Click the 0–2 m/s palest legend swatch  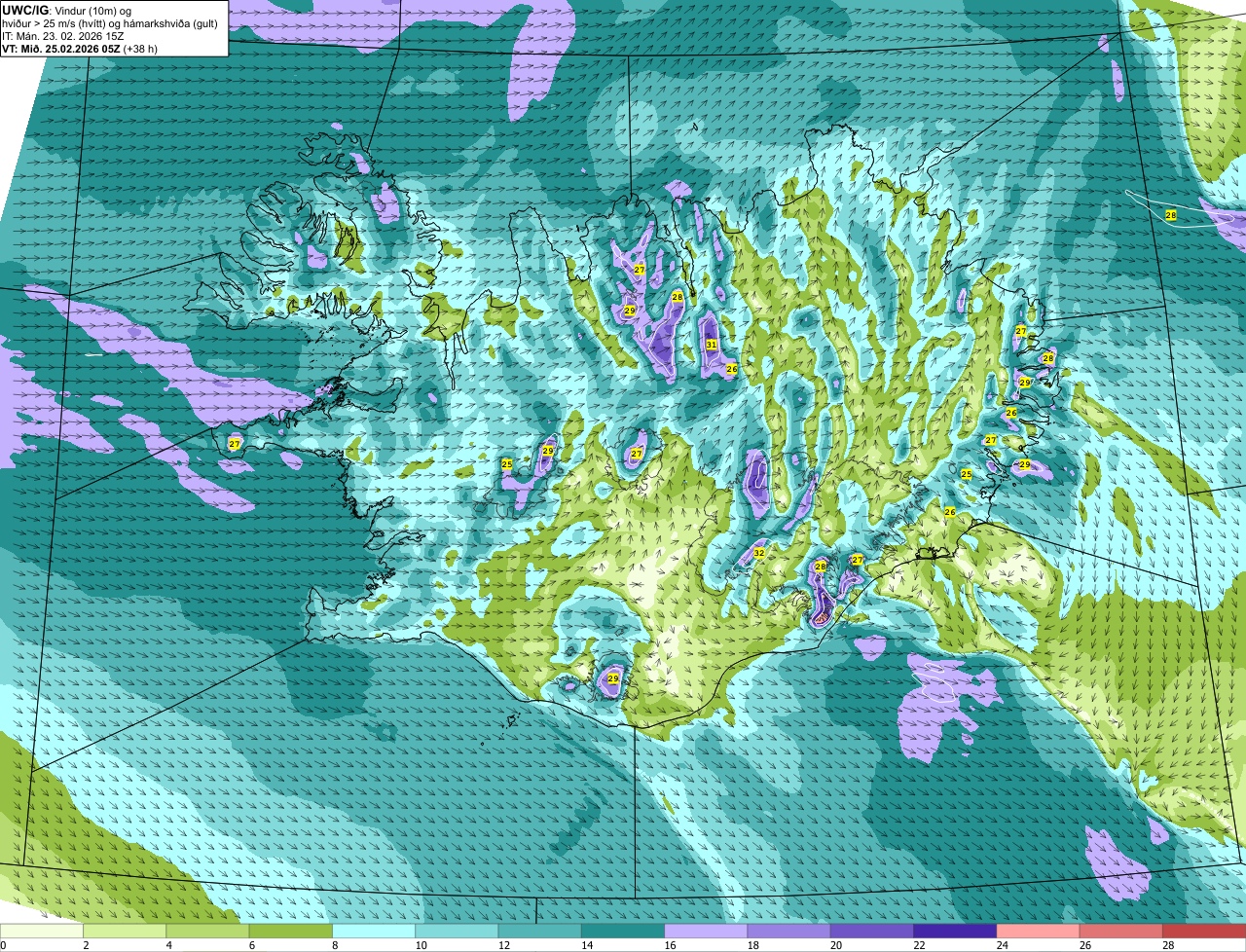(x=42, y=932)
